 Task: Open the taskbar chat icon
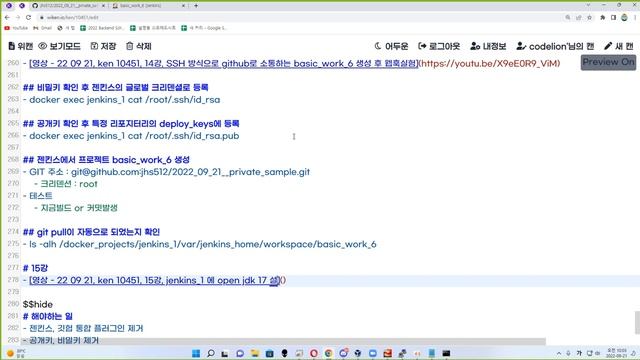tap(240, 353)
